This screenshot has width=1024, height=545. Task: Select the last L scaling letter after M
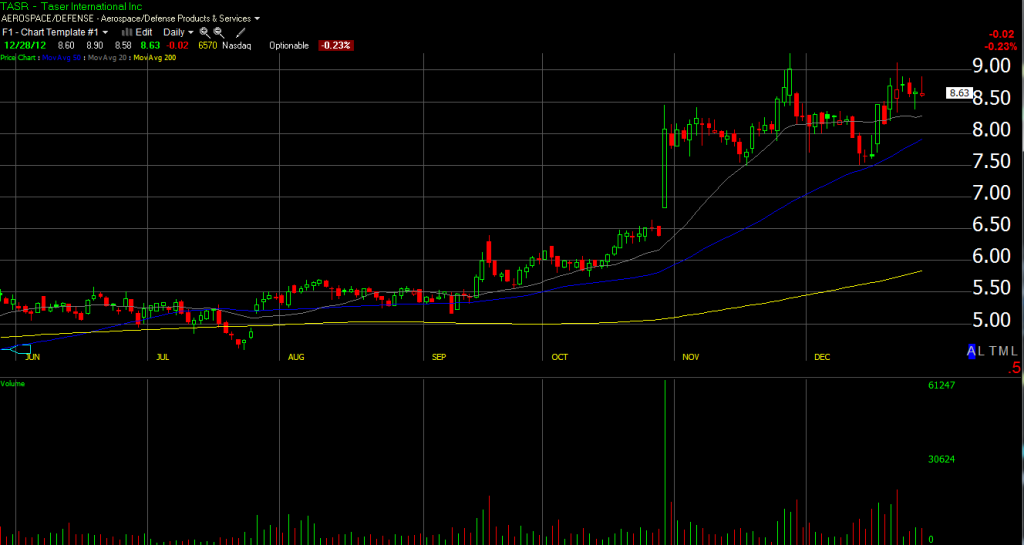[x=1014, y=351]
